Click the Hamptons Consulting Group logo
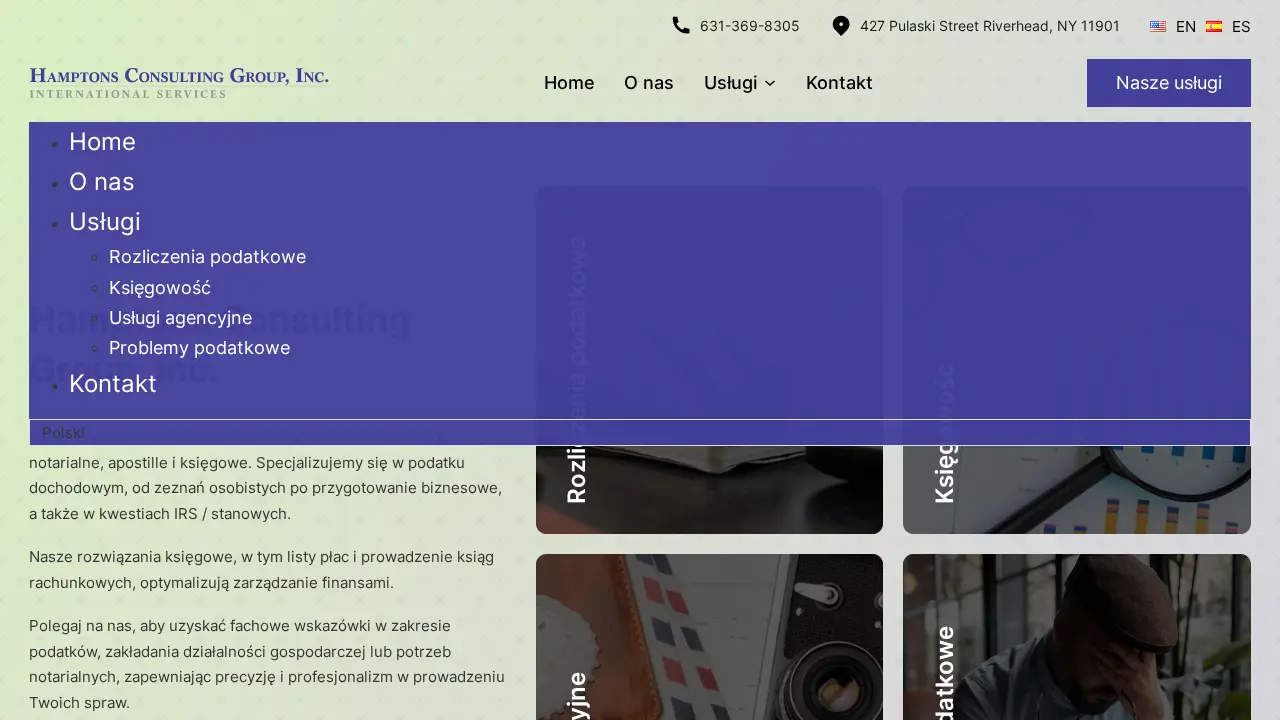The width and height of the screenshot is (1280, 720). point(179,83)
